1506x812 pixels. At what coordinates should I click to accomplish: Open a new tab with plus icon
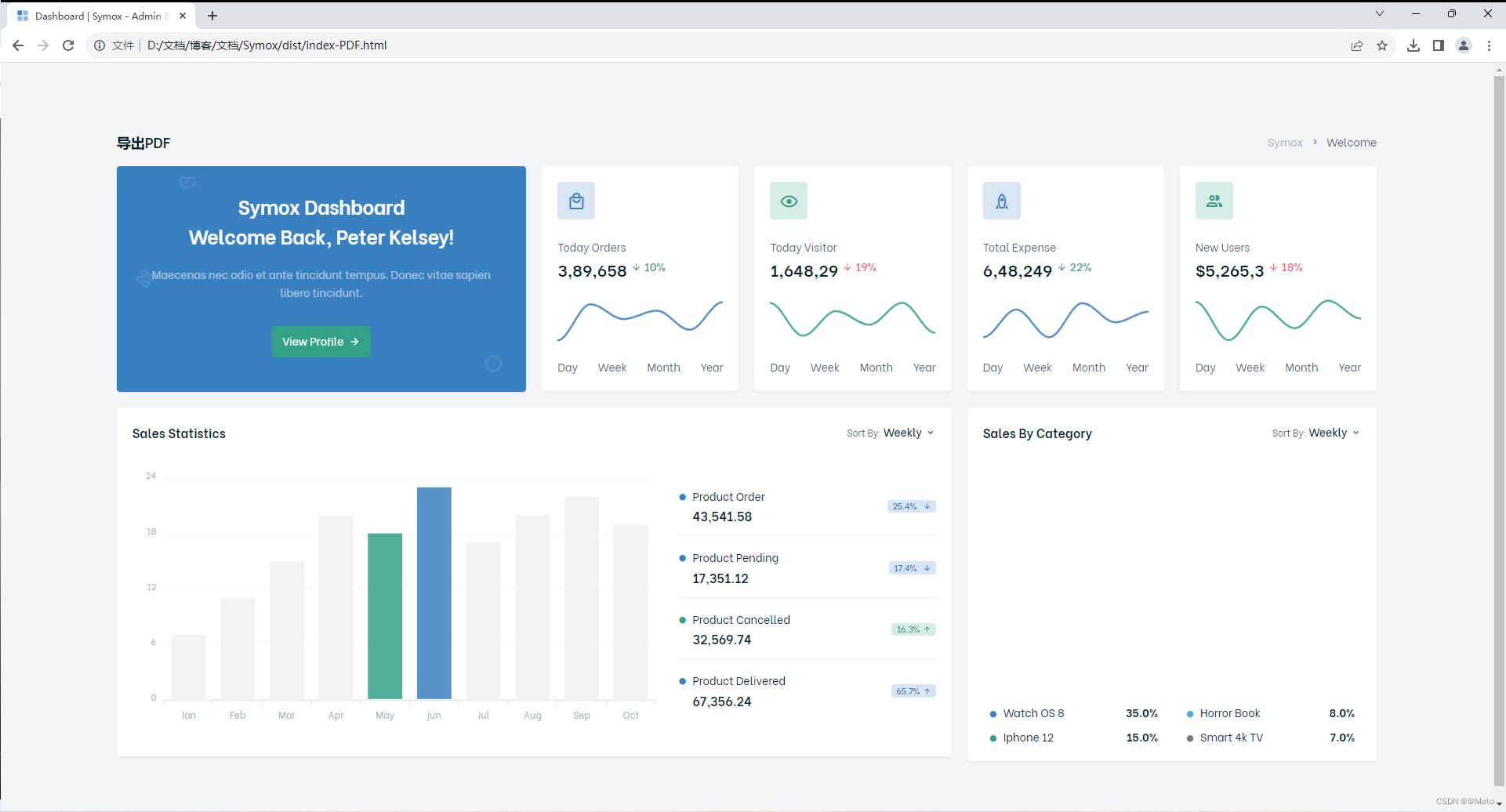212,16
